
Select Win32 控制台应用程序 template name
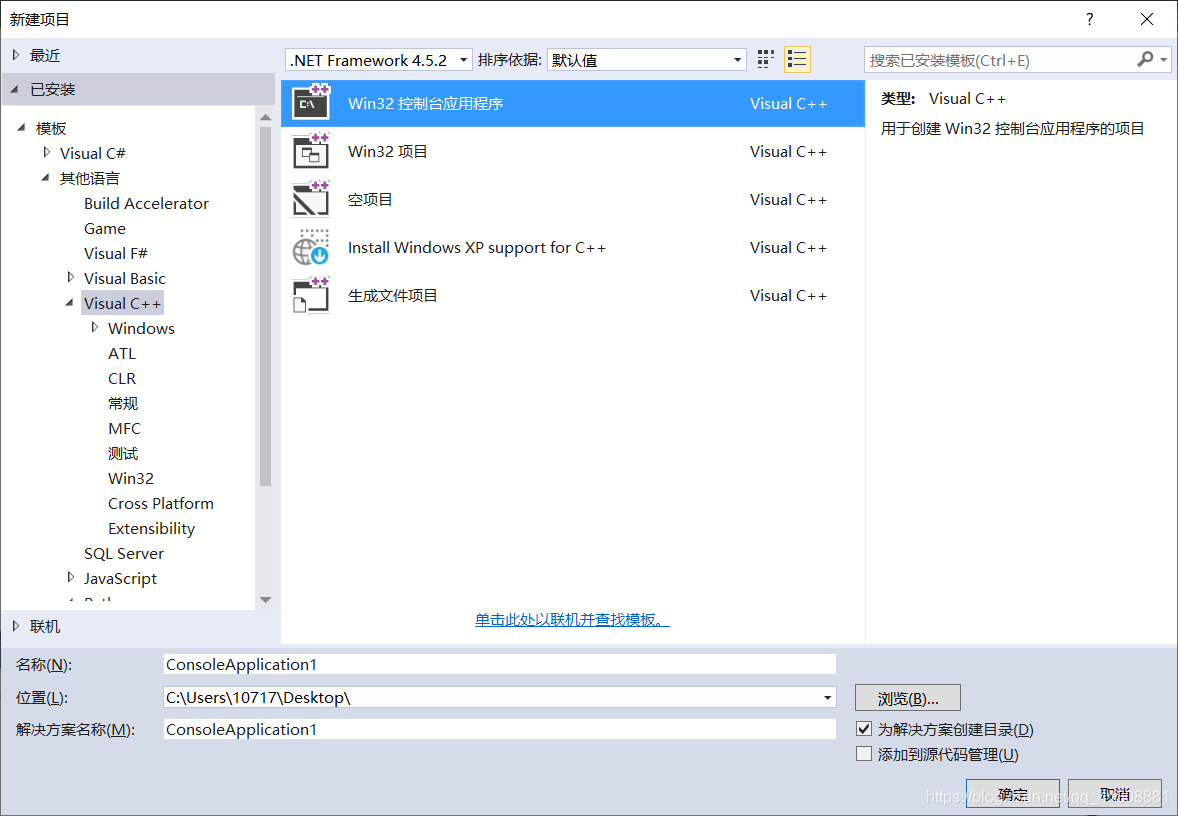(x=425, y=103)
